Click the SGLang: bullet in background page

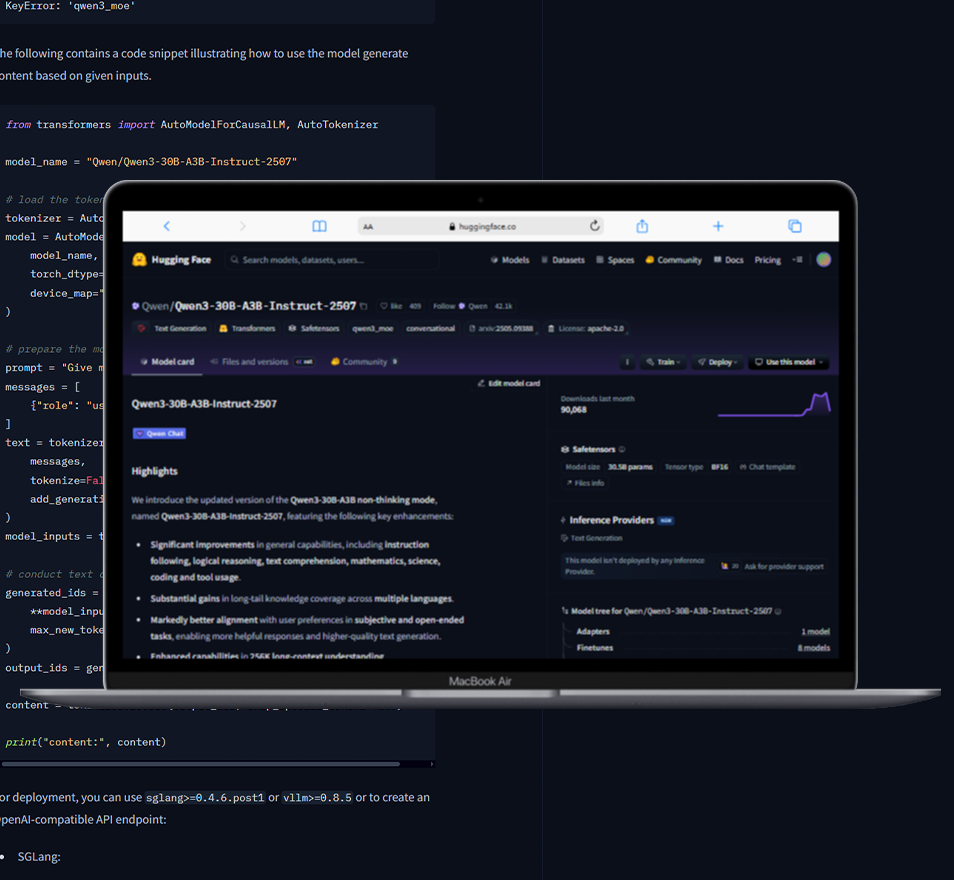(39, 857)
